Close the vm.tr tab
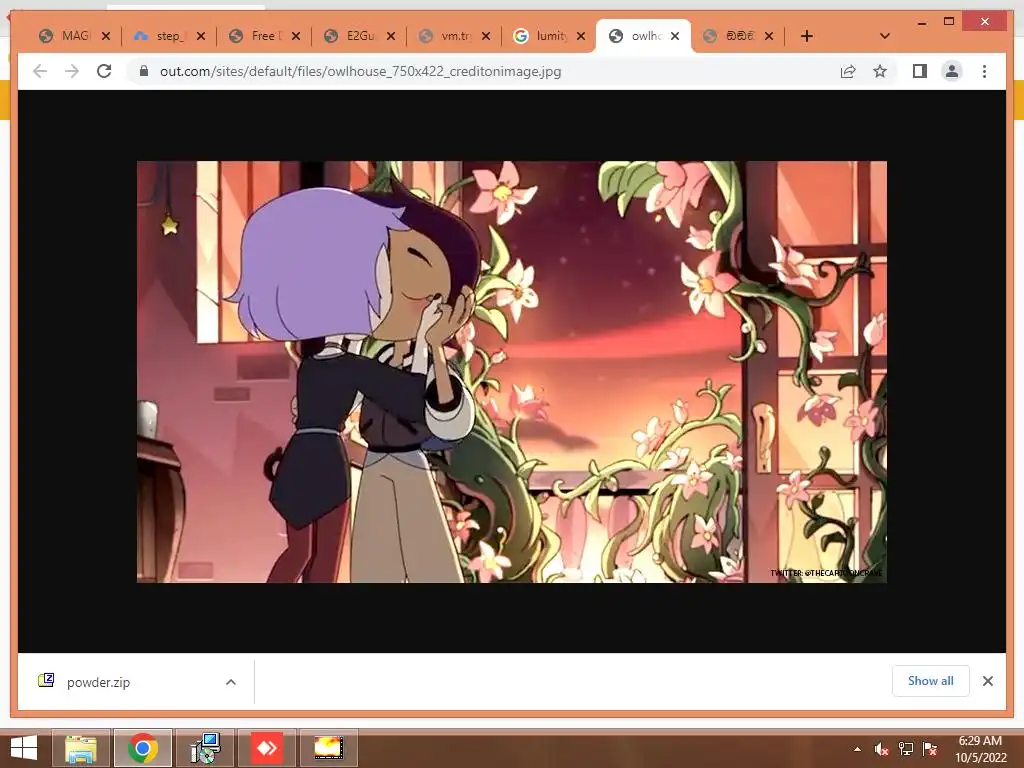This screenshot has height=768, width=1024. [x=486, y=36]
